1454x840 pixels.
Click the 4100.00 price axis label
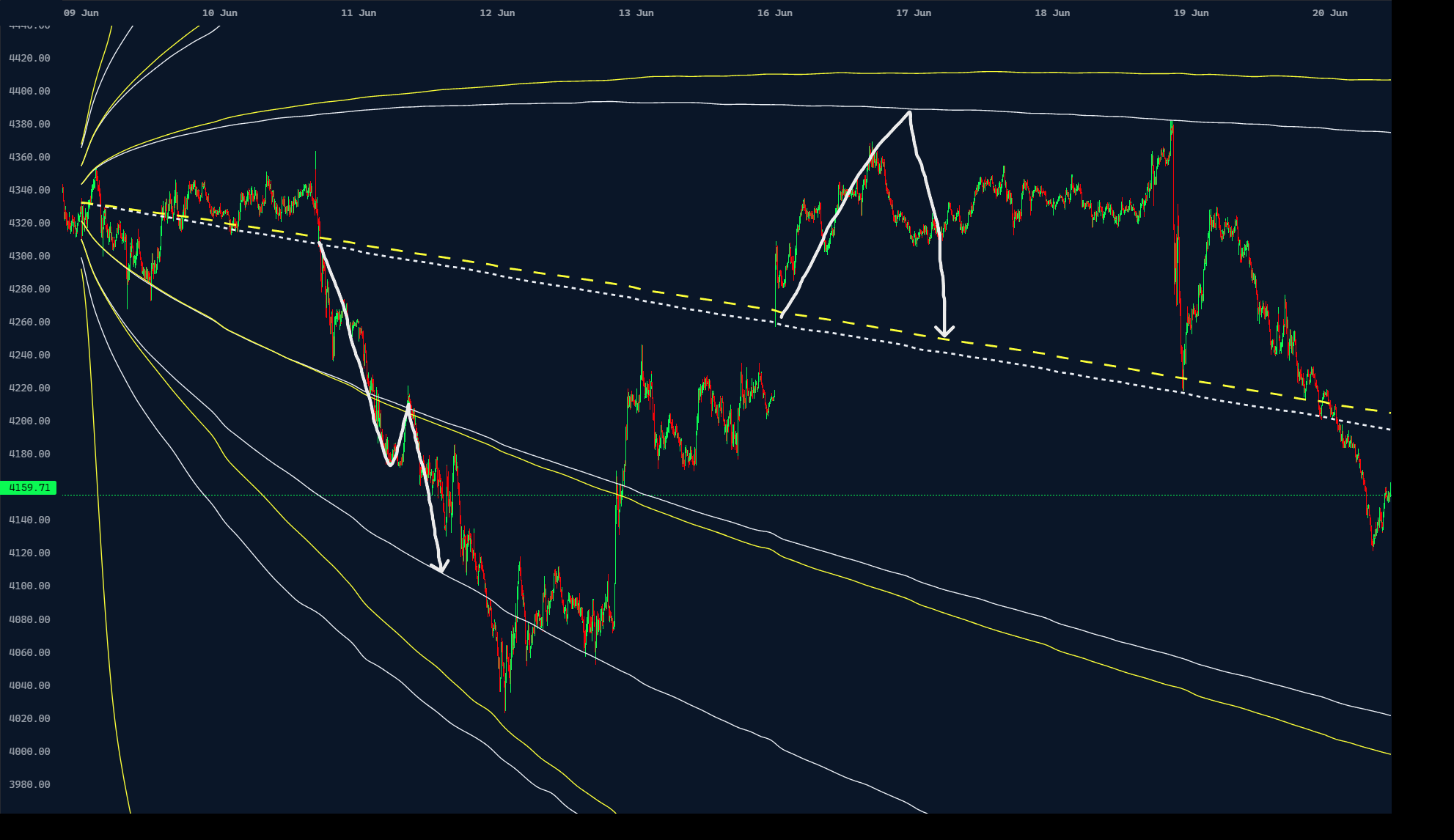29,586
